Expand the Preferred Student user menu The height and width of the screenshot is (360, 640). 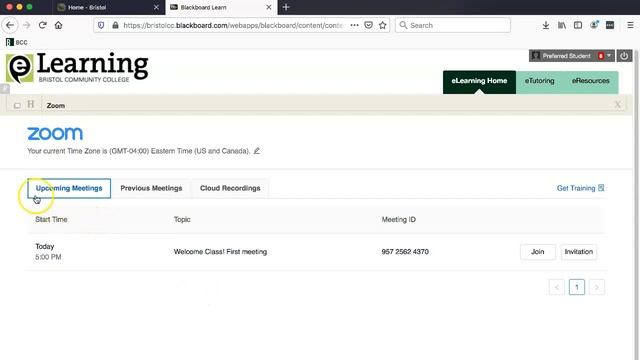pos(571,56)
